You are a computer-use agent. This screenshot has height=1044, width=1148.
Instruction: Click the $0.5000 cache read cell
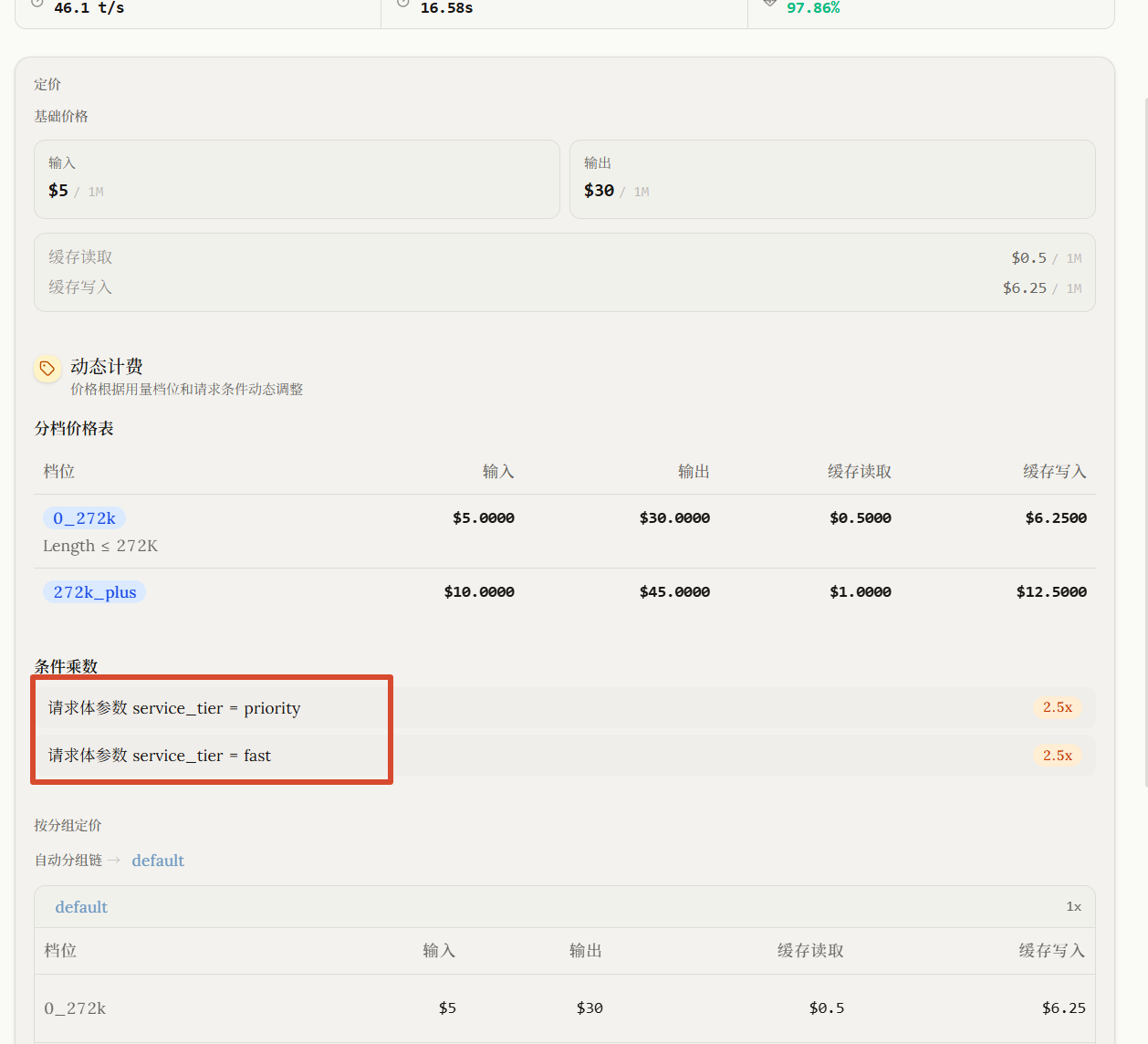[861, 518]
